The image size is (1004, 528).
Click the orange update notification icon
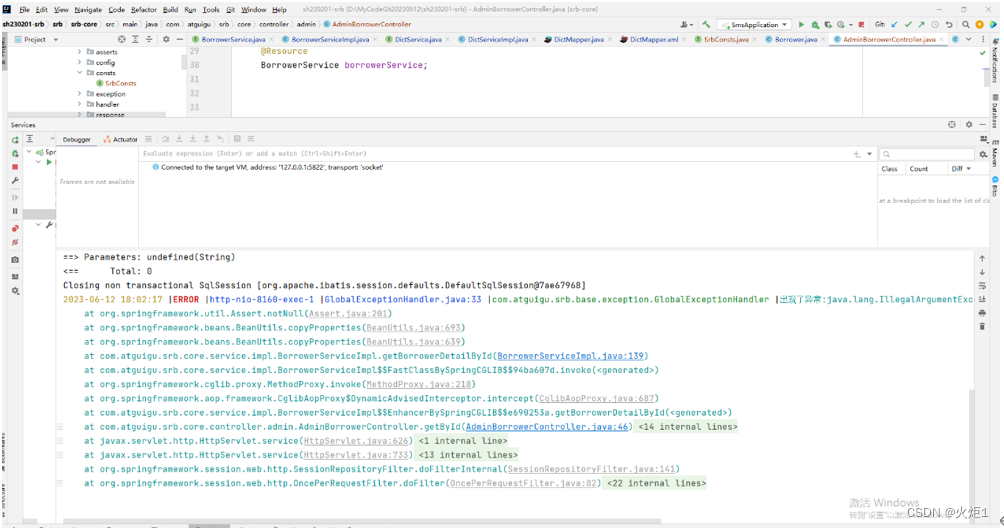pyautogui.click(x=979, y=24)
